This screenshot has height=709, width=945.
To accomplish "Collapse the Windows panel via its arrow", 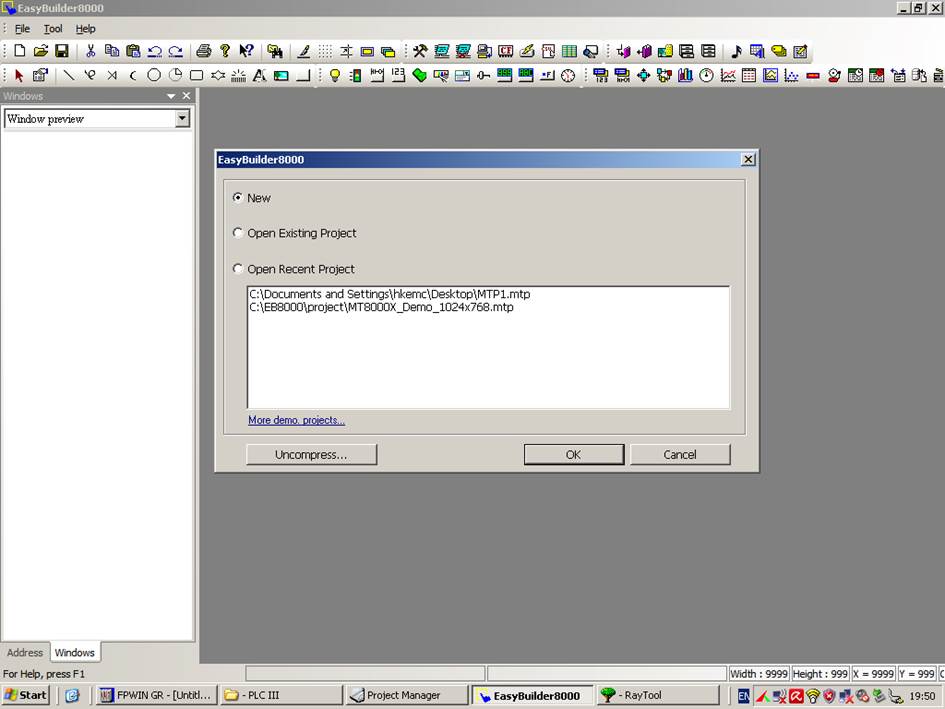I will 169,95.
